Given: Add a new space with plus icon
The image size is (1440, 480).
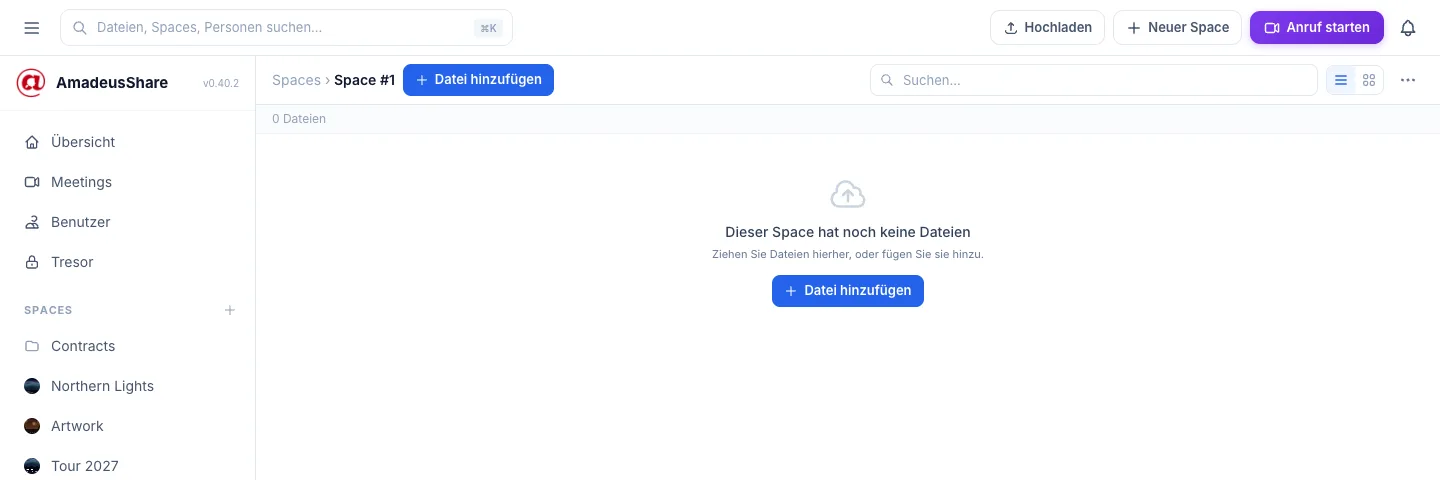Looking at the screenshot, I should point(230,310).
